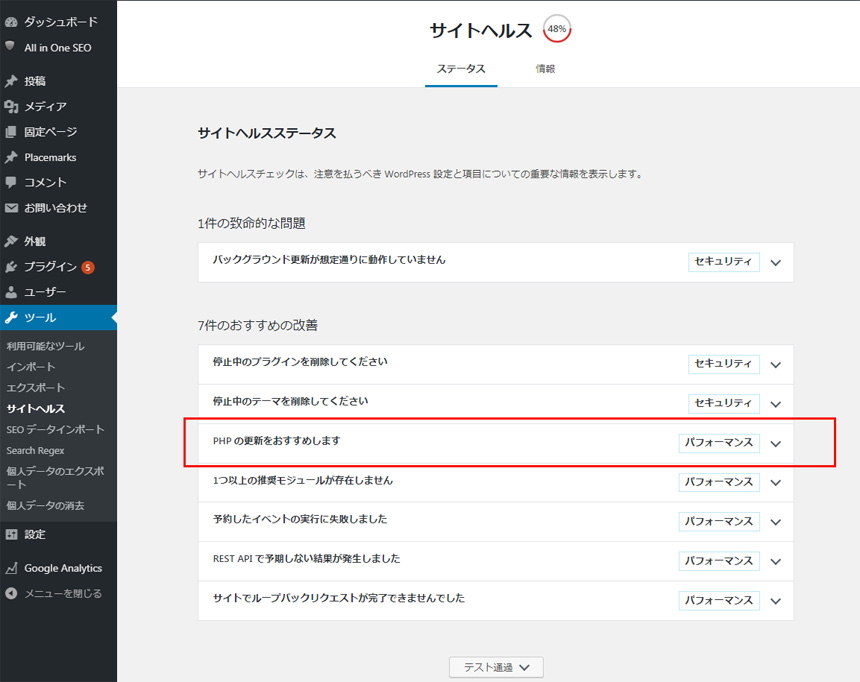Click the settings icon beside 設定
The width and height of the screenshot is (860, 682).
(x=11, y=534)
